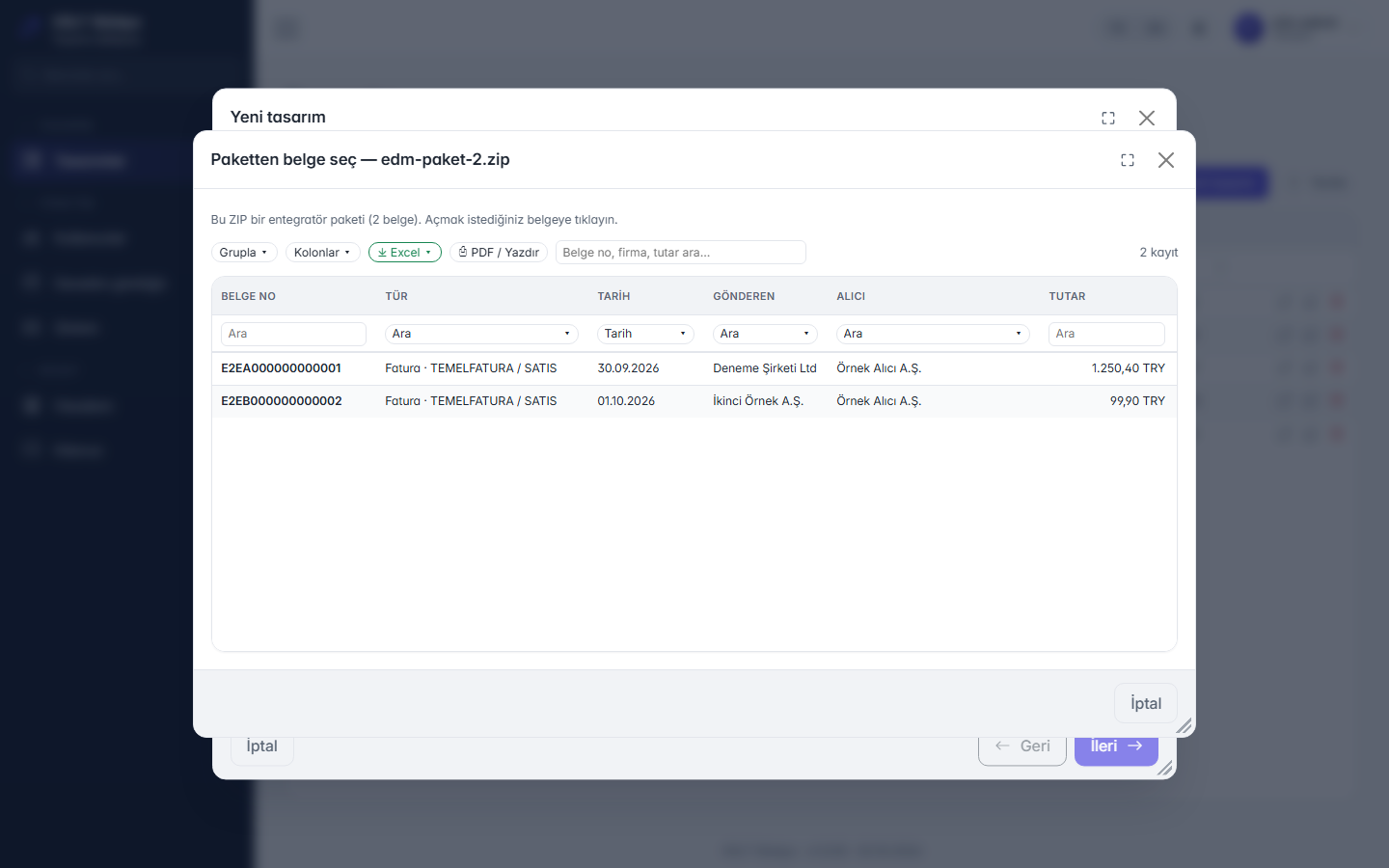
Task: Click the 2 kayıt record count
Action: [x=1158, y=253]
